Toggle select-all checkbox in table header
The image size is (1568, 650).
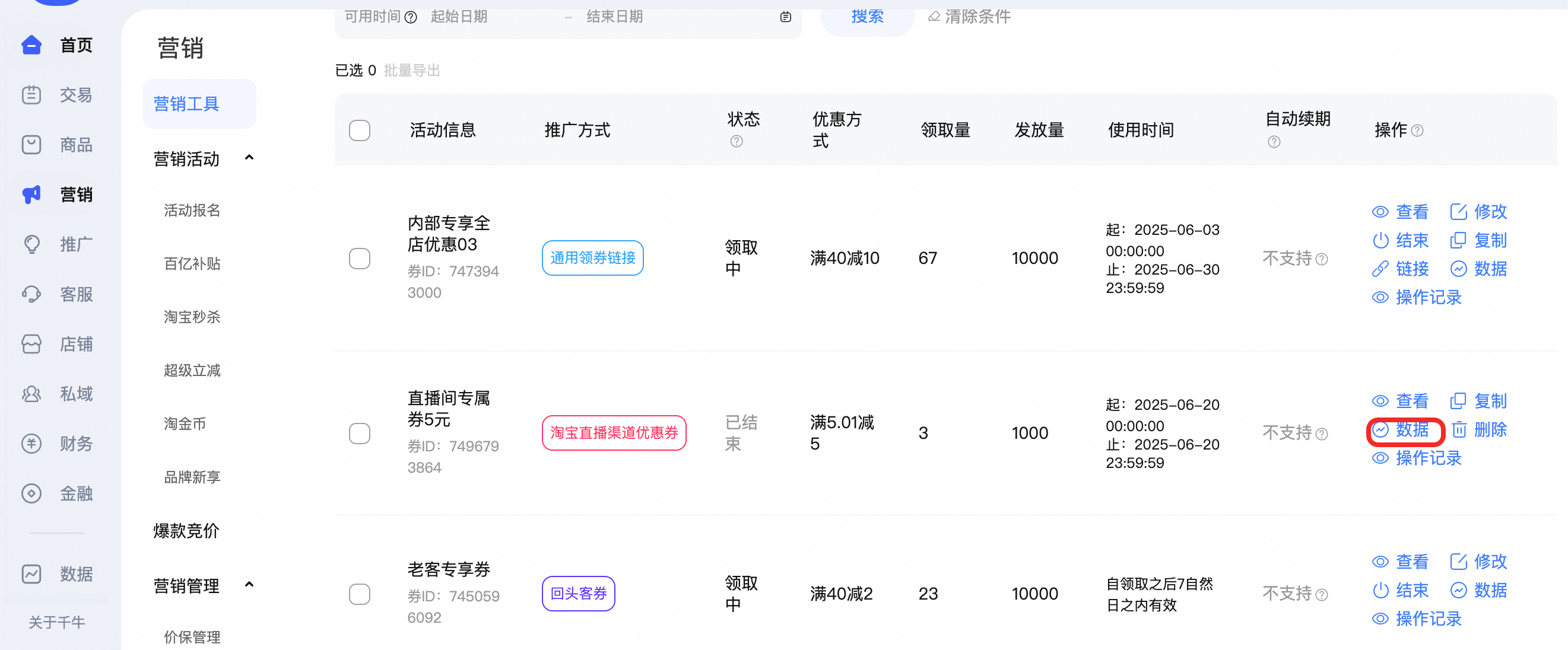(x=360, y=130)
